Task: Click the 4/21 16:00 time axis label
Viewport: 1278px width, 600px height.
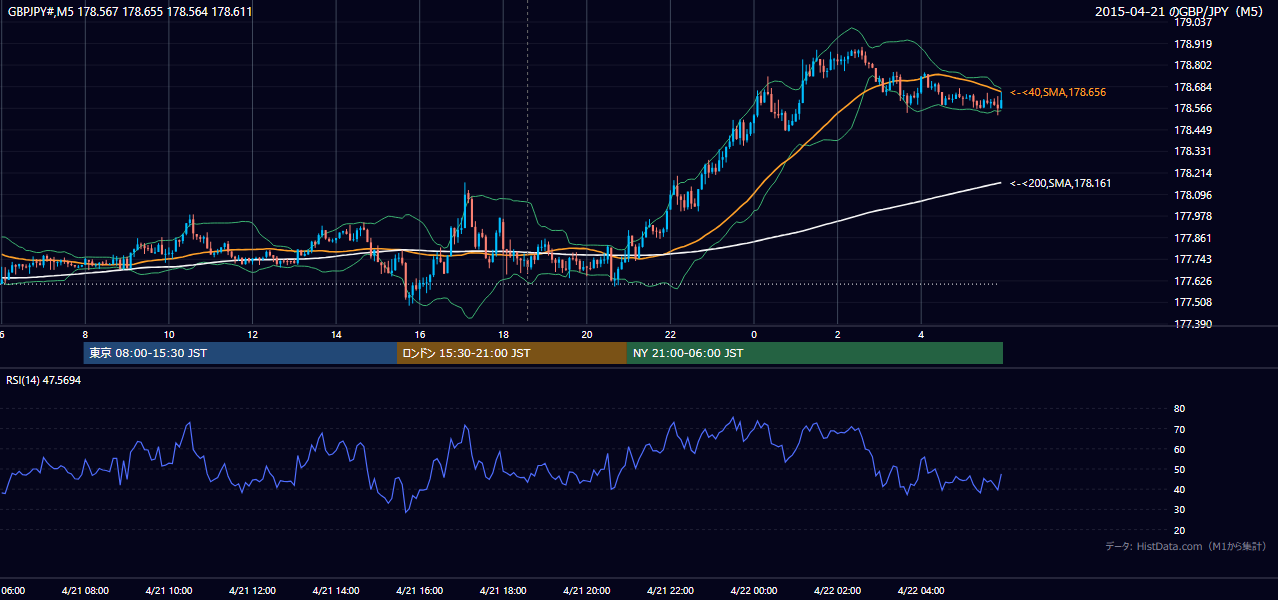Action: (419, 590)
